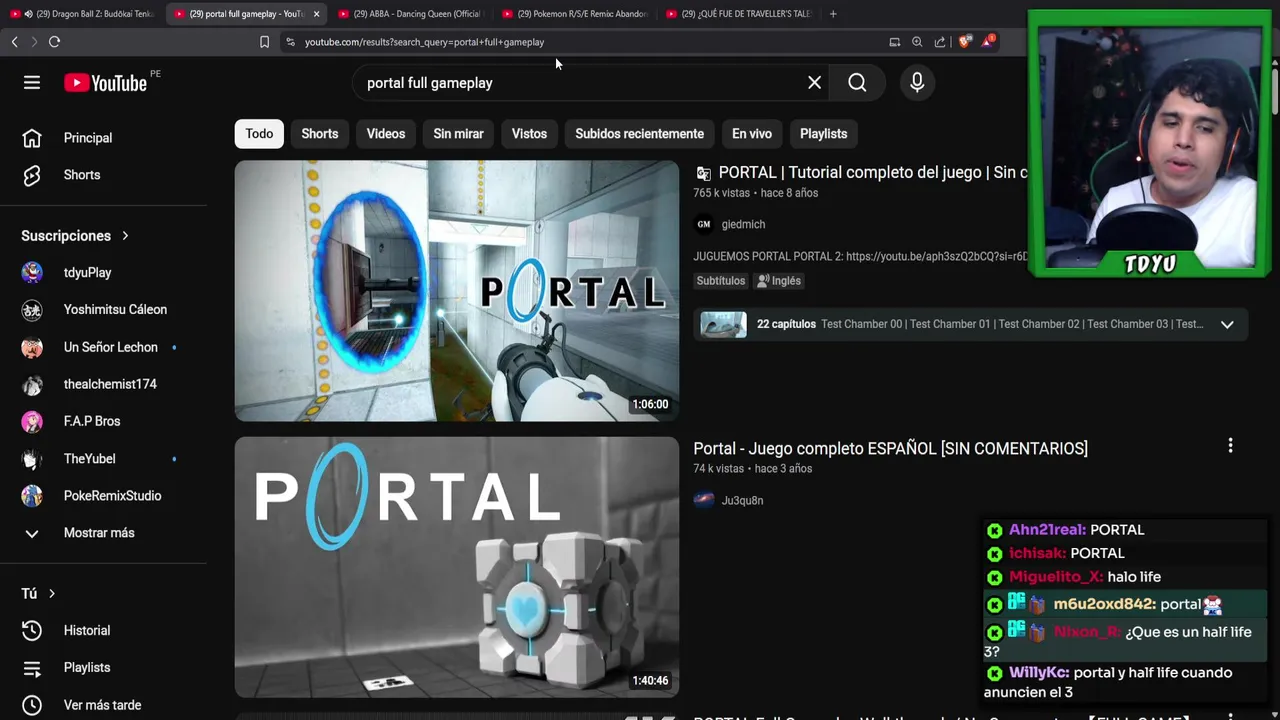
Task: Open Portal - Juego completo ESPAÑOL title
Action: pos(890,448)
